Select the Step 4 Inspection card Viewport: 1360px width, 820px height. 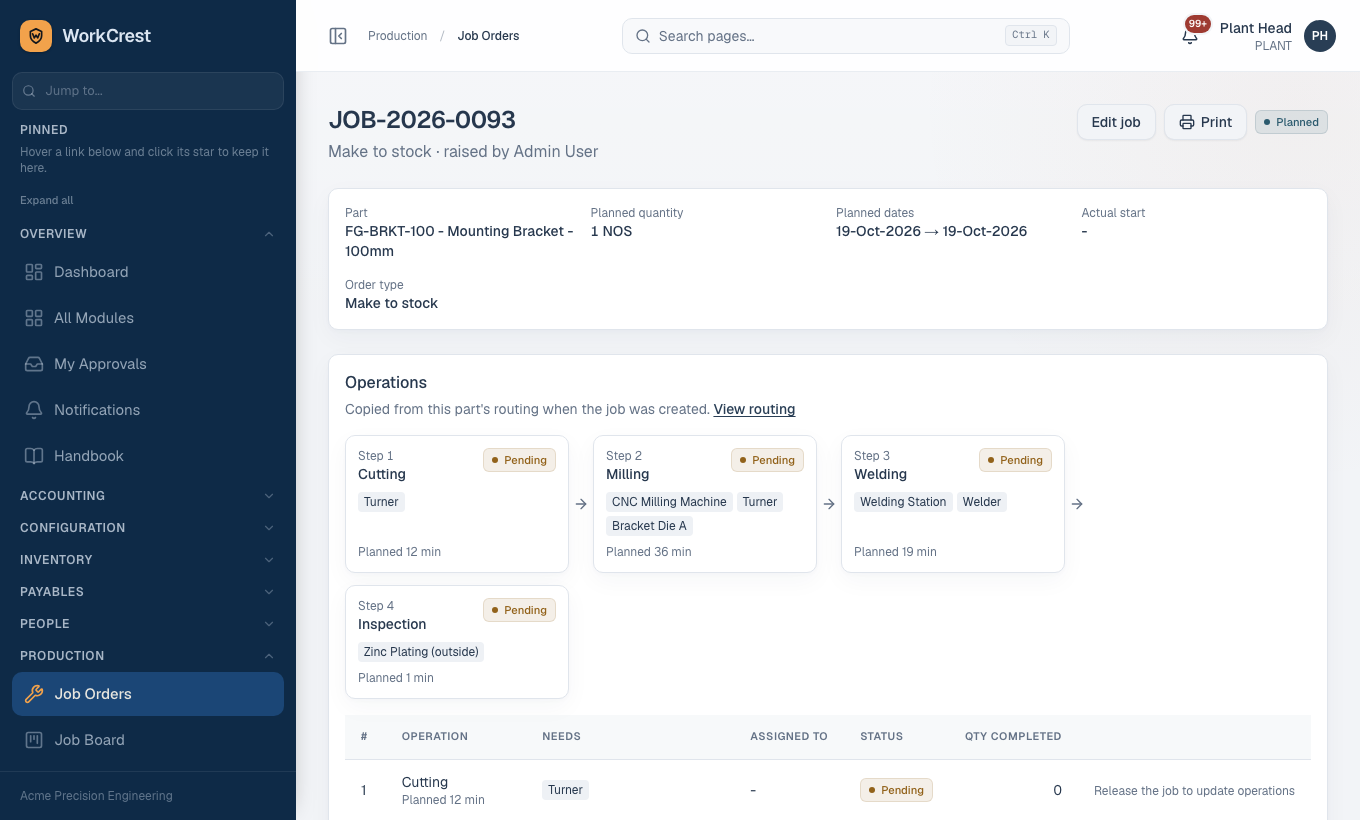(457, 642)
